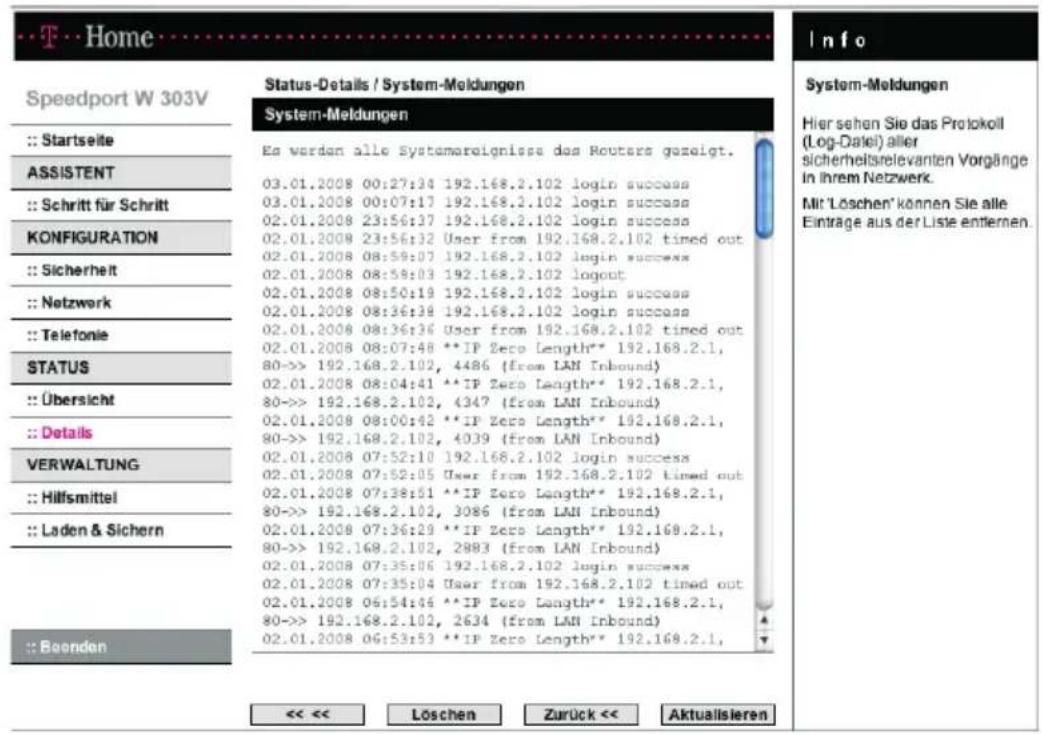Click the T-Home logo in header
Image resolution: width=1042 pixels, height=734 pixels.
pos(98,37)
